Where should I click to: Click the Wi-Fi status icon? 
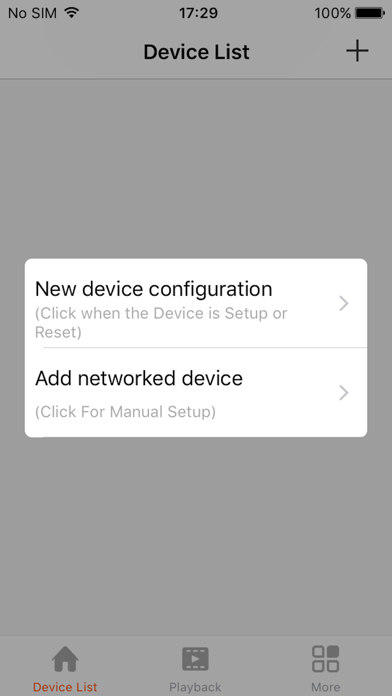click(71, 13)
